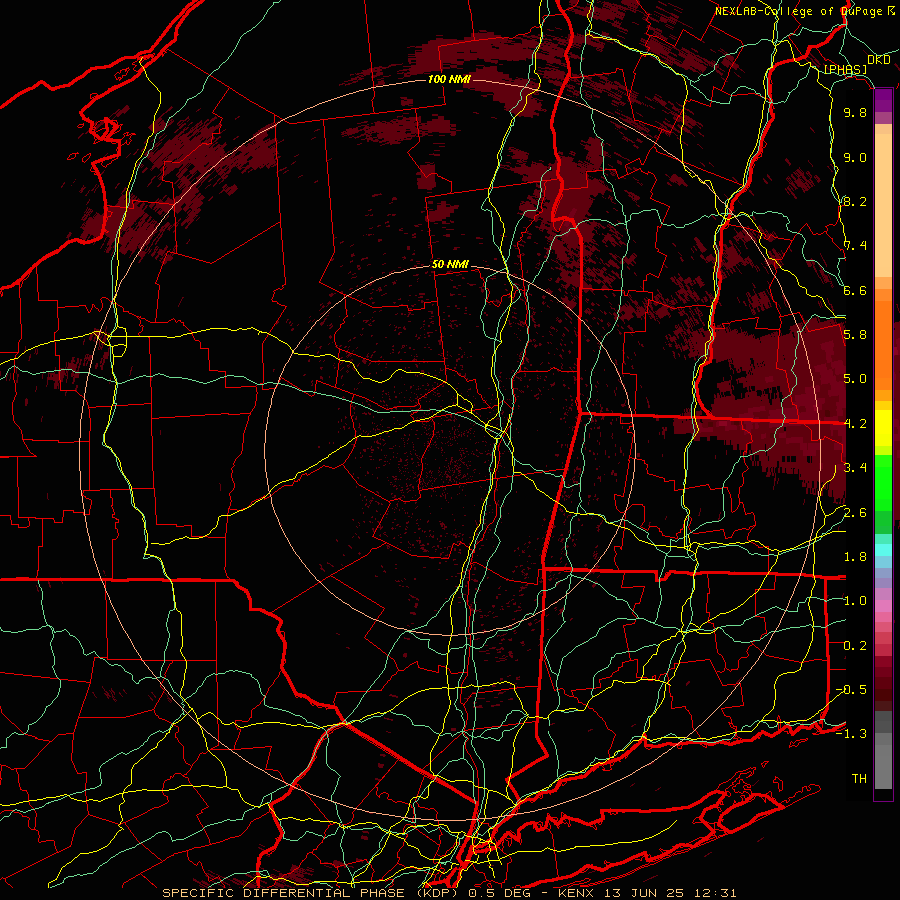This screenshot has height=900, width=900.
Task: Click the 7.4 color scale value
Action: coord(855,246)
